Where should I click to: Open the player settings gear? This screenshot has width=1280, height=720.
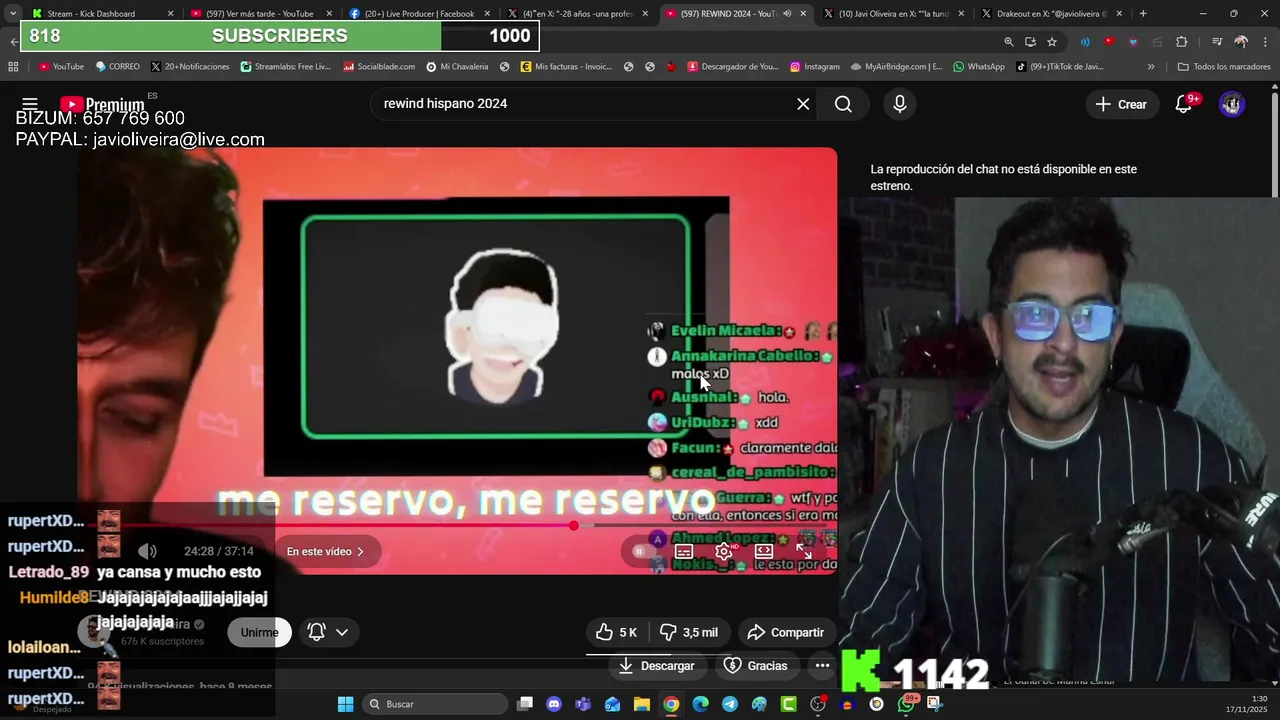coord(724,551)
